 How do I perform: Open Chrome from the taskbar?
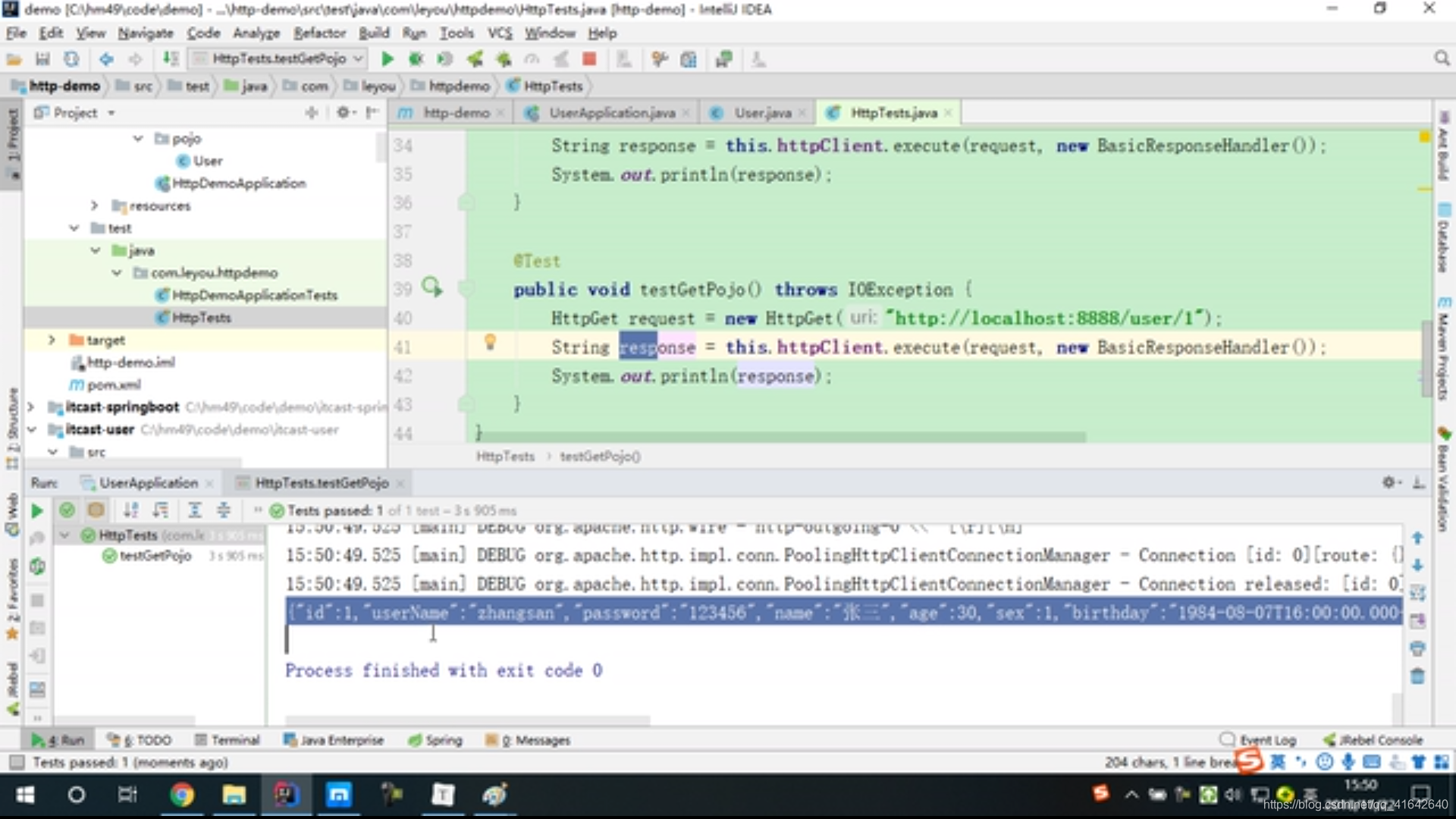[181, 795]
